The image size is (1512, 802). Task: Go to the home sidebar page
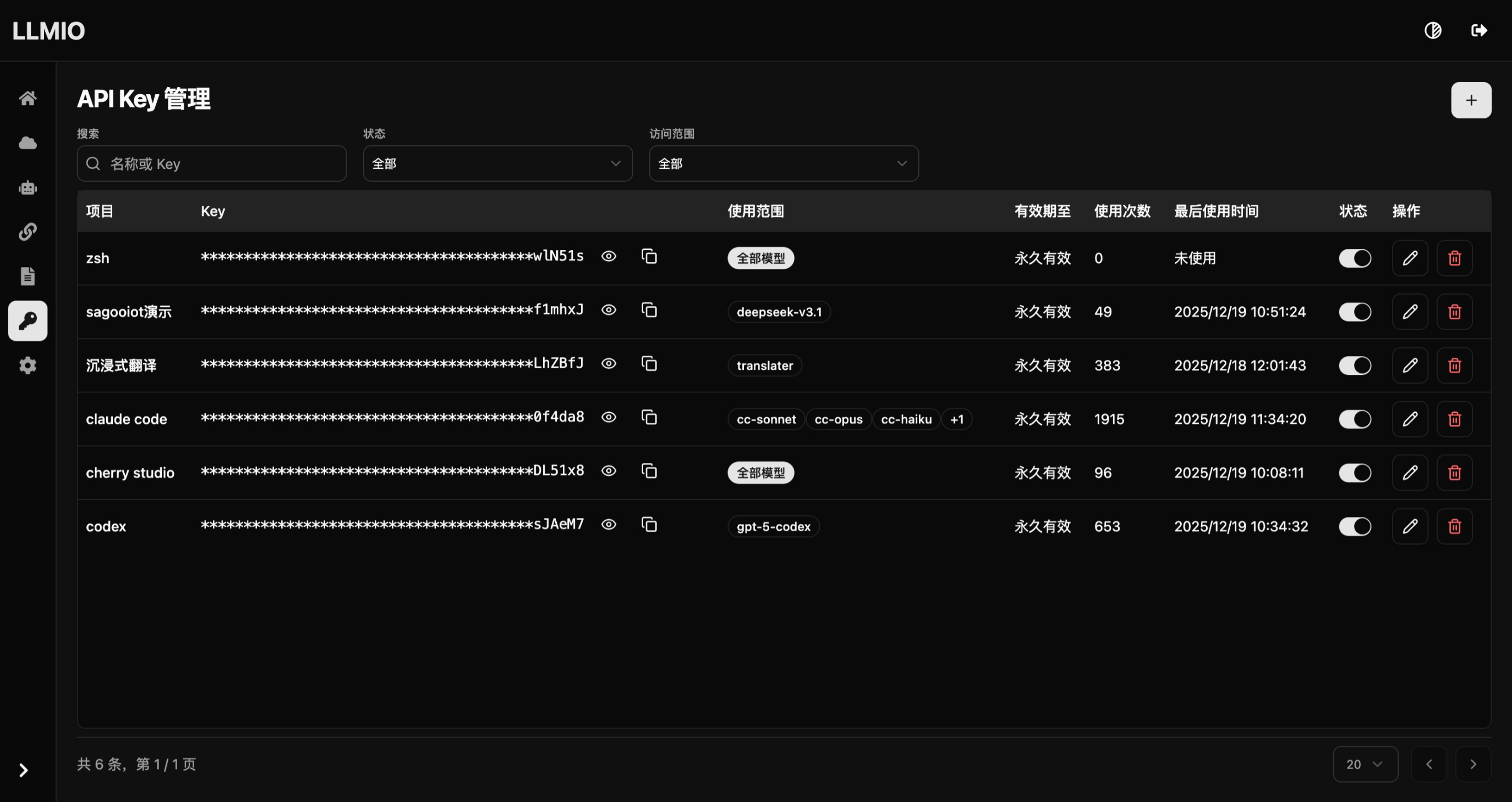28,98
